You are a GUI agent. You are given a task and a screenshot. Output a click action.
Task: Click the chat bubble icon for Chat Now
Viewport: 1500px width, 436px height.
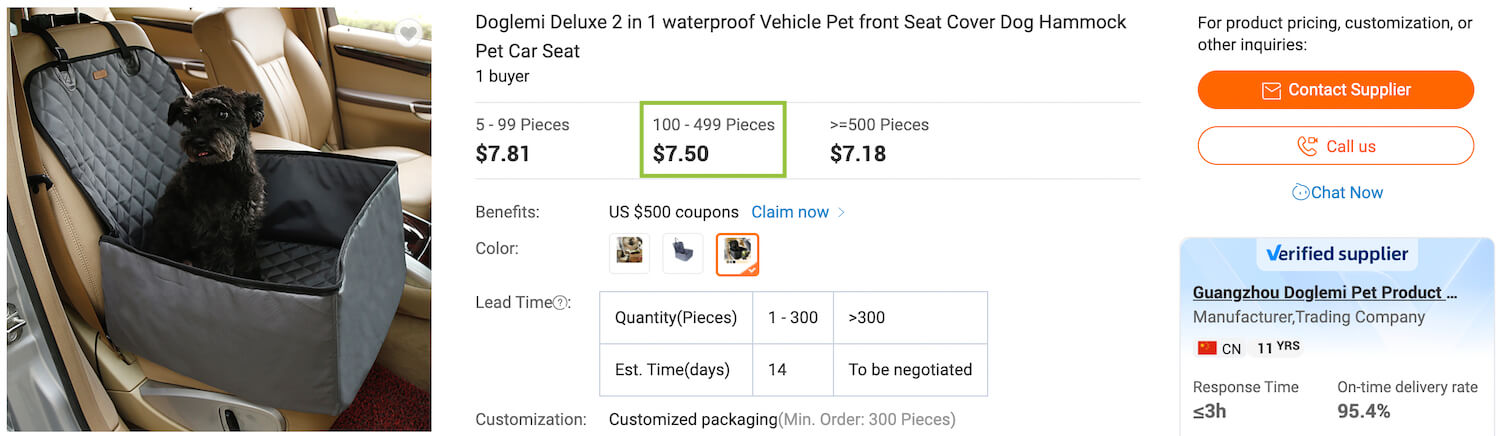1301,192
